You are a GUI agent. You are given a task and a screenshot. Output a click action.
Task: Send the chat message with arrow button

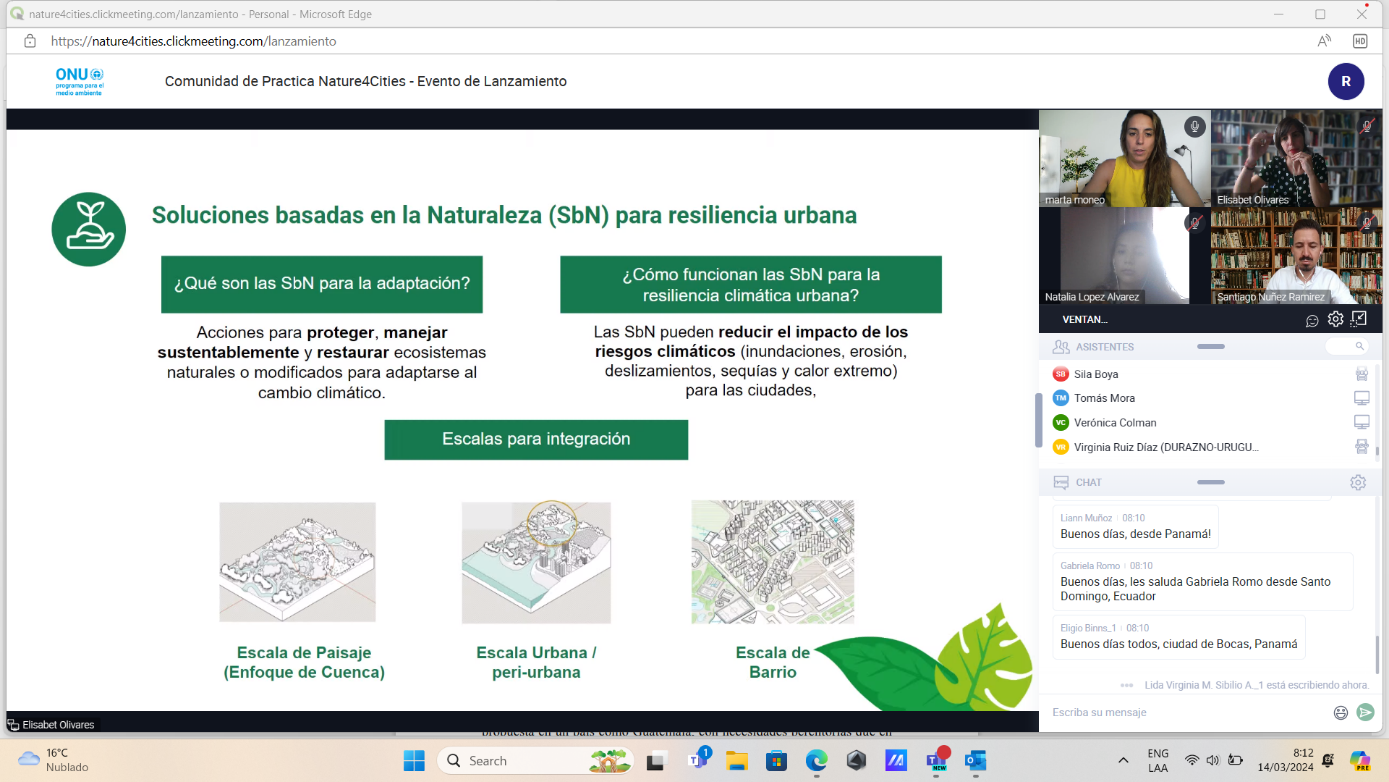(1365, 713)
